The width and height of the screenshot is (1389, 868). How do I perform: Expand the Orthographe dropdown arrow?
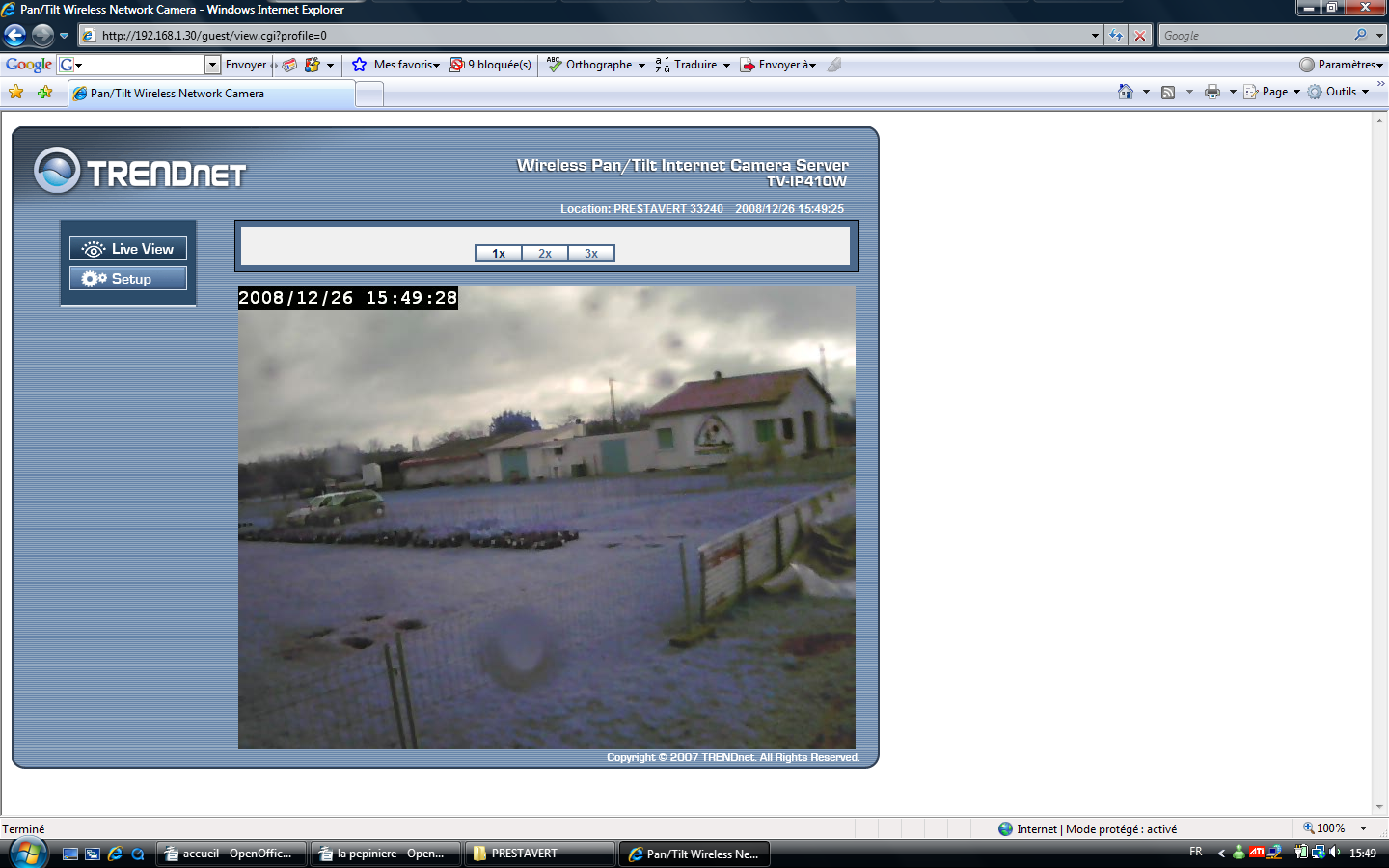641,66
